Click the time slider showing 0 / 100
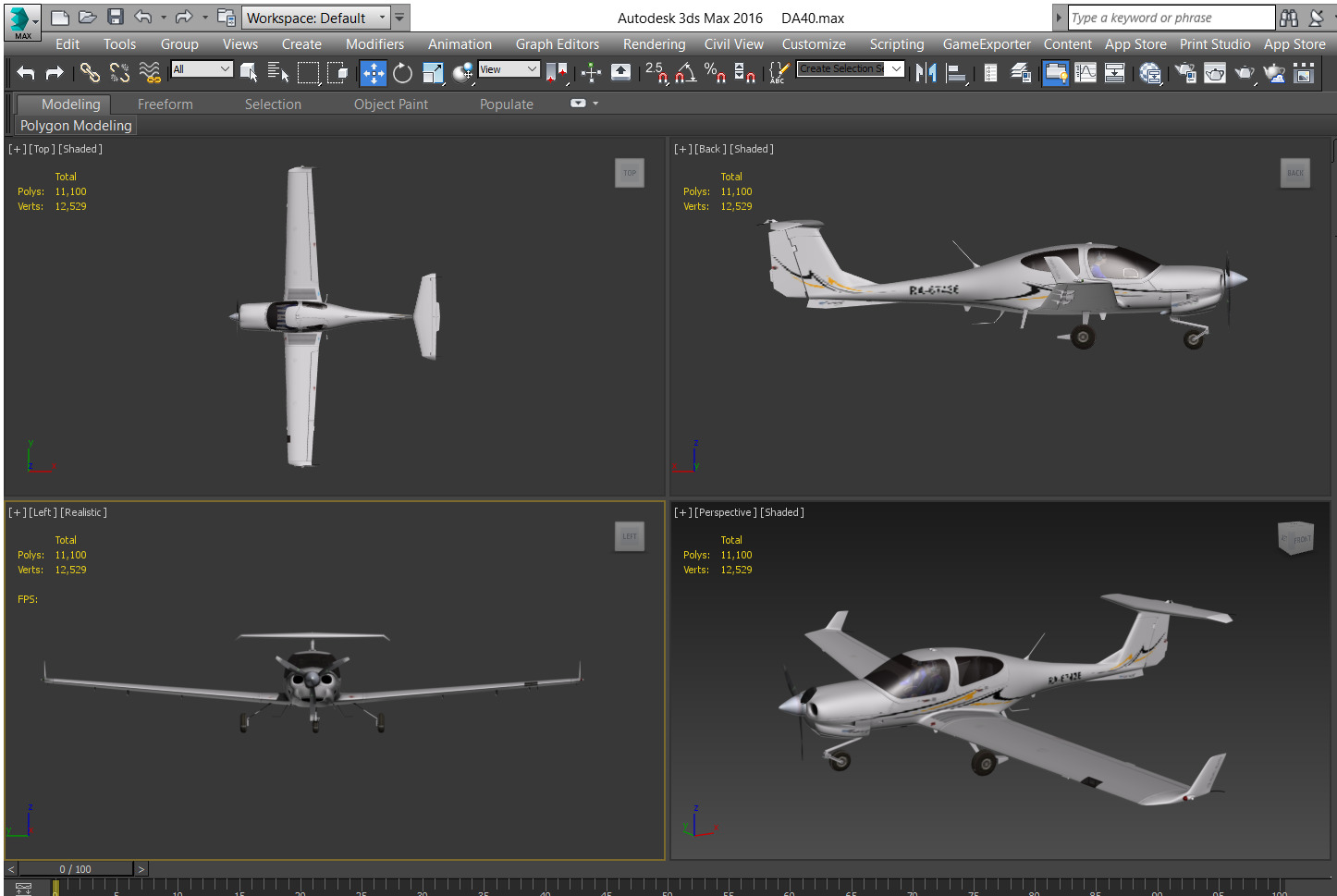The width and height of the screenshot is (1337, 896). point(76,869)
